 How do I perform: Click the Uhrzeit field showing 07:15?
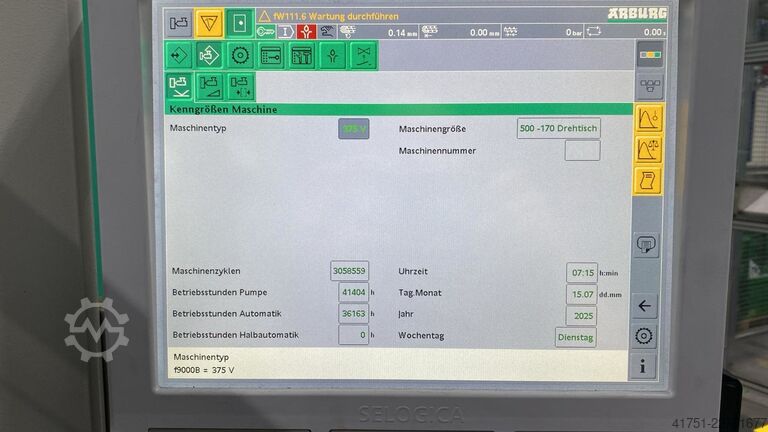(582, 273)
